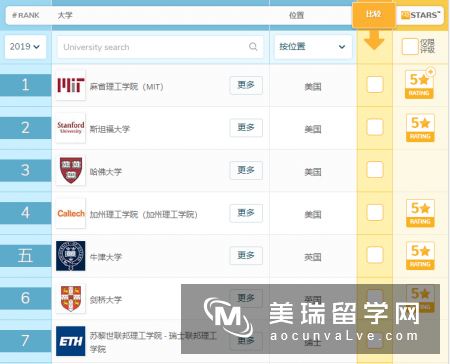Click 英国 location in Oxford row
450x364 pixels.
point(313,257)
